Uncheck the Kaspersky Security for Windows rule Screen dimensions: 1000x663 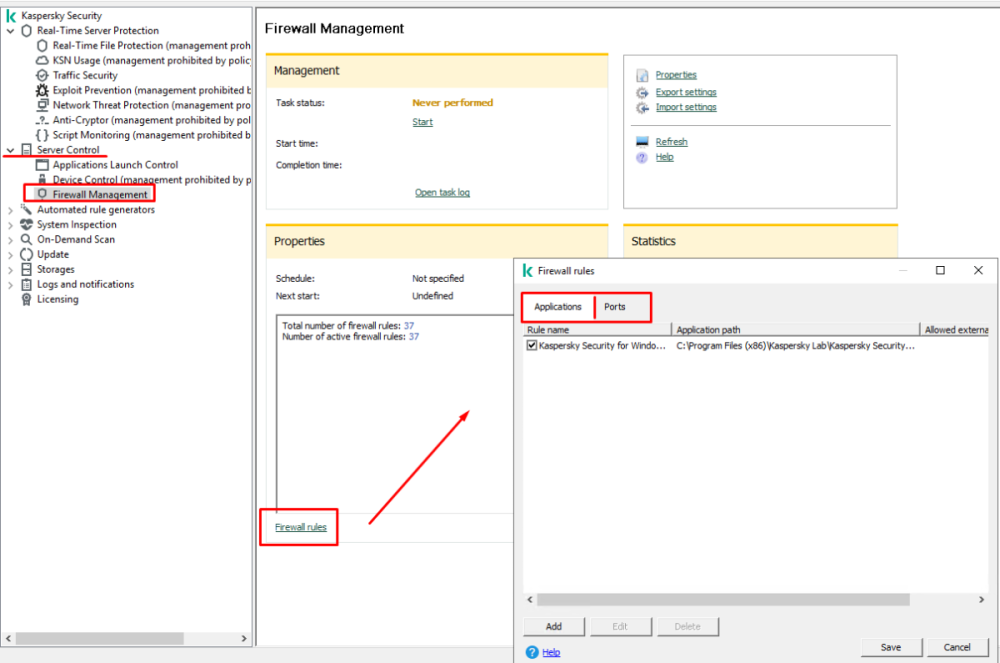click(x=532, y=346)
